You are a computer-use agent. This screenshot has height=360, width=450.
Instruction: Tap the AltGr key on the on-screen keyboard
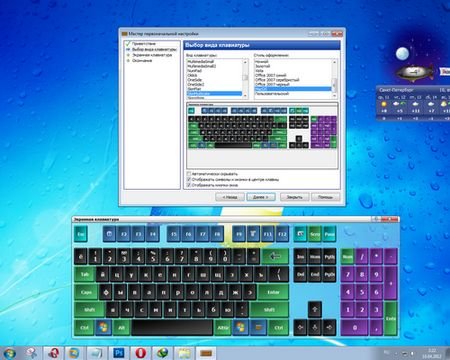point(223,328)
